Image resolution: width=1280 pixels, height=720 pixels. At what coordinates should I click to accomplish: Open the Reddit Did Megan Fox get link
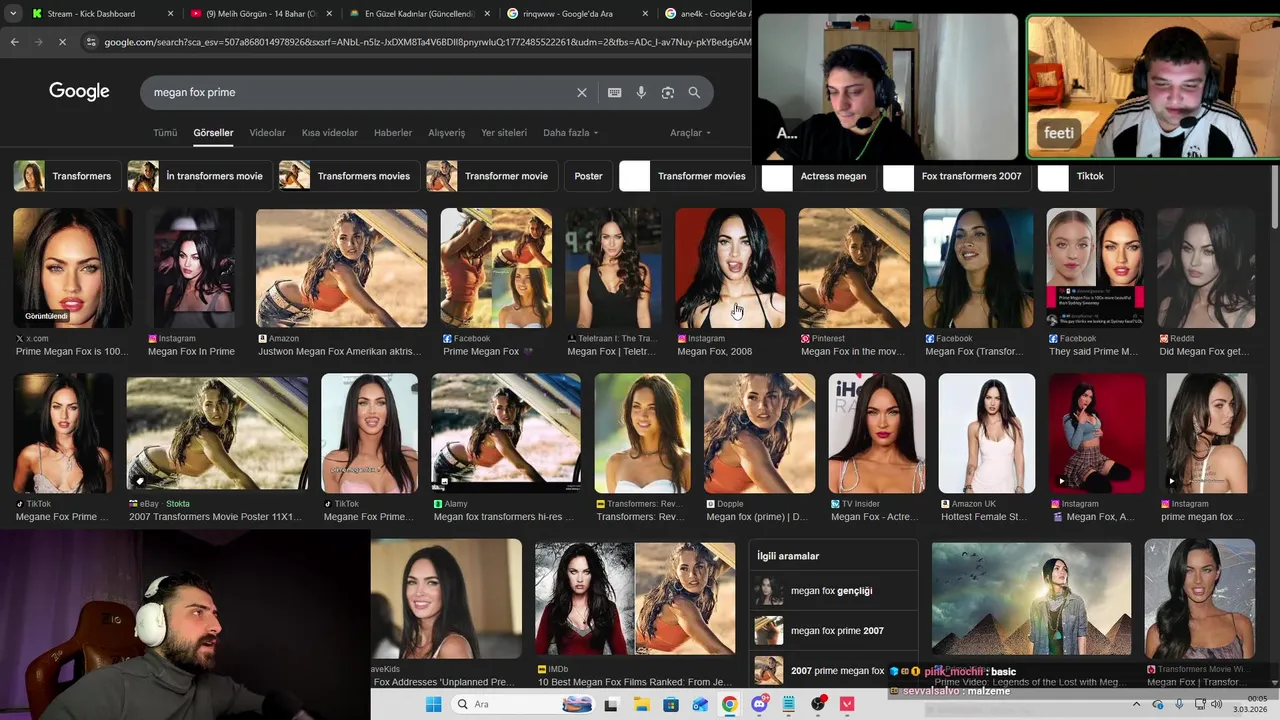[1204, 351]
